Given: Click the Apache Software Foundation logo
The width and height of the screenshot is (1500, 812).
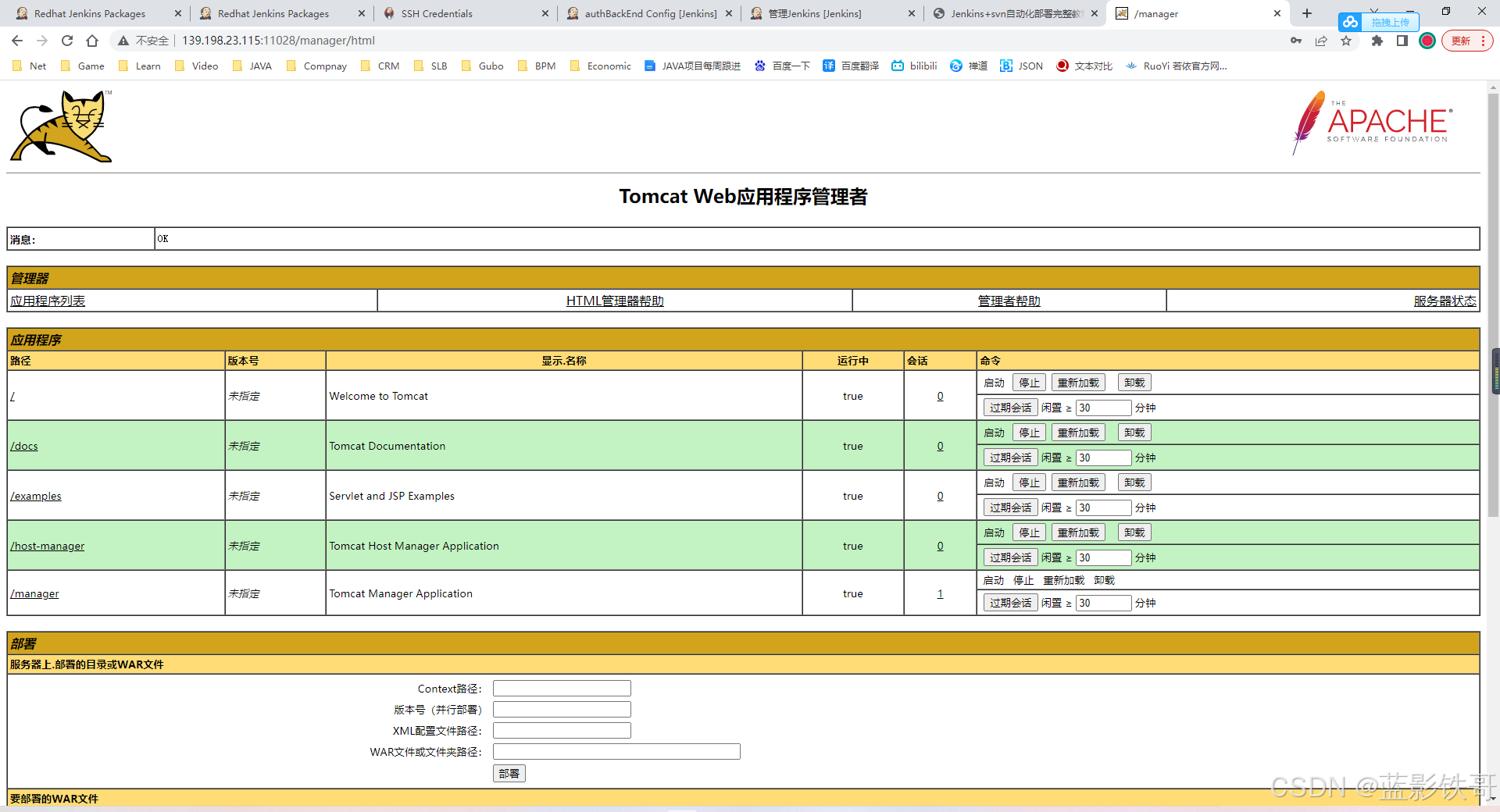Looking at the screenshot, I should (1372, 123).
